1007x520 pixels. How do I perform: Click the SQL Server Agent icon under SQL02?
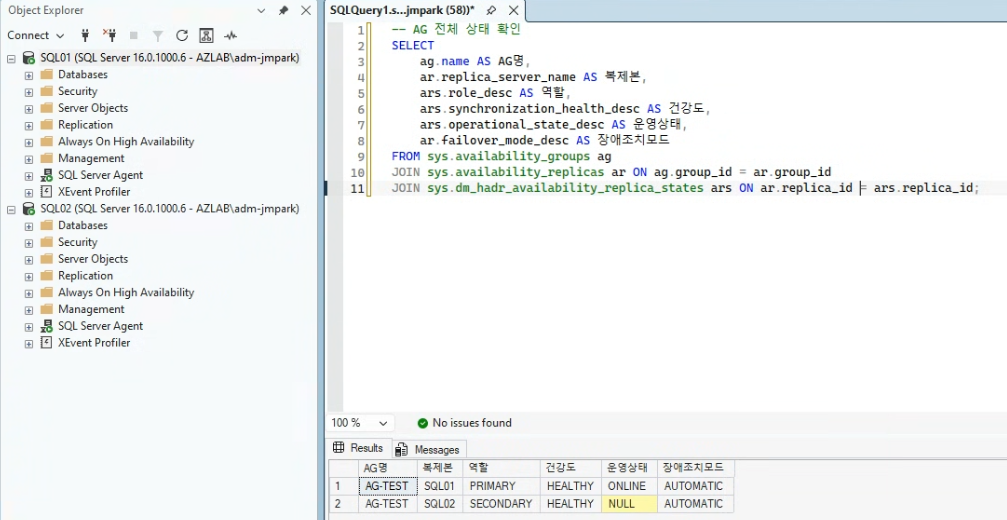tap(46, 325)
